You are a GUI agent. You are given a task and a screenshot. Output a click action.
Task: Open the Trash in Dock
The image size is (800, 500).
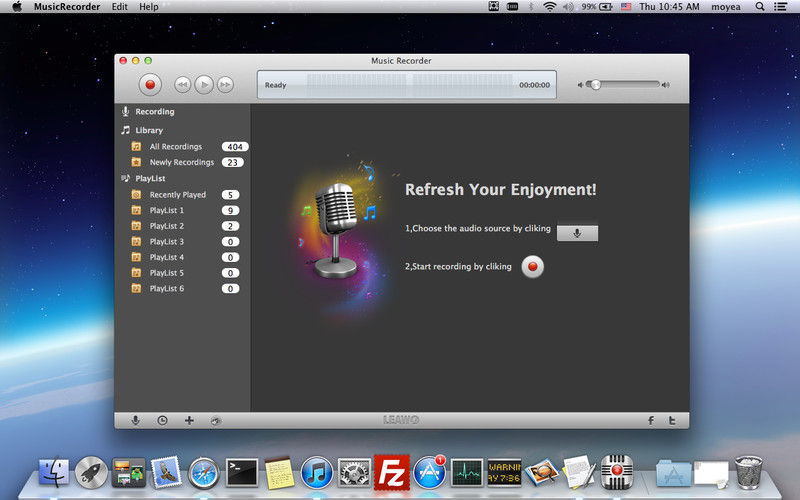[x=748, y=472]
